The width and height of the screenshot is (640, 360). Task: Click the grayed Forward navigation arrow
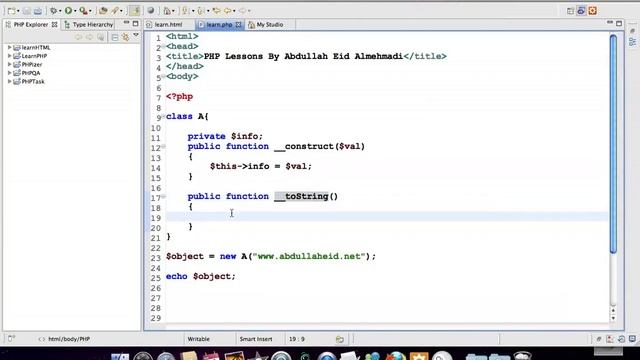[x=243, y=11]
